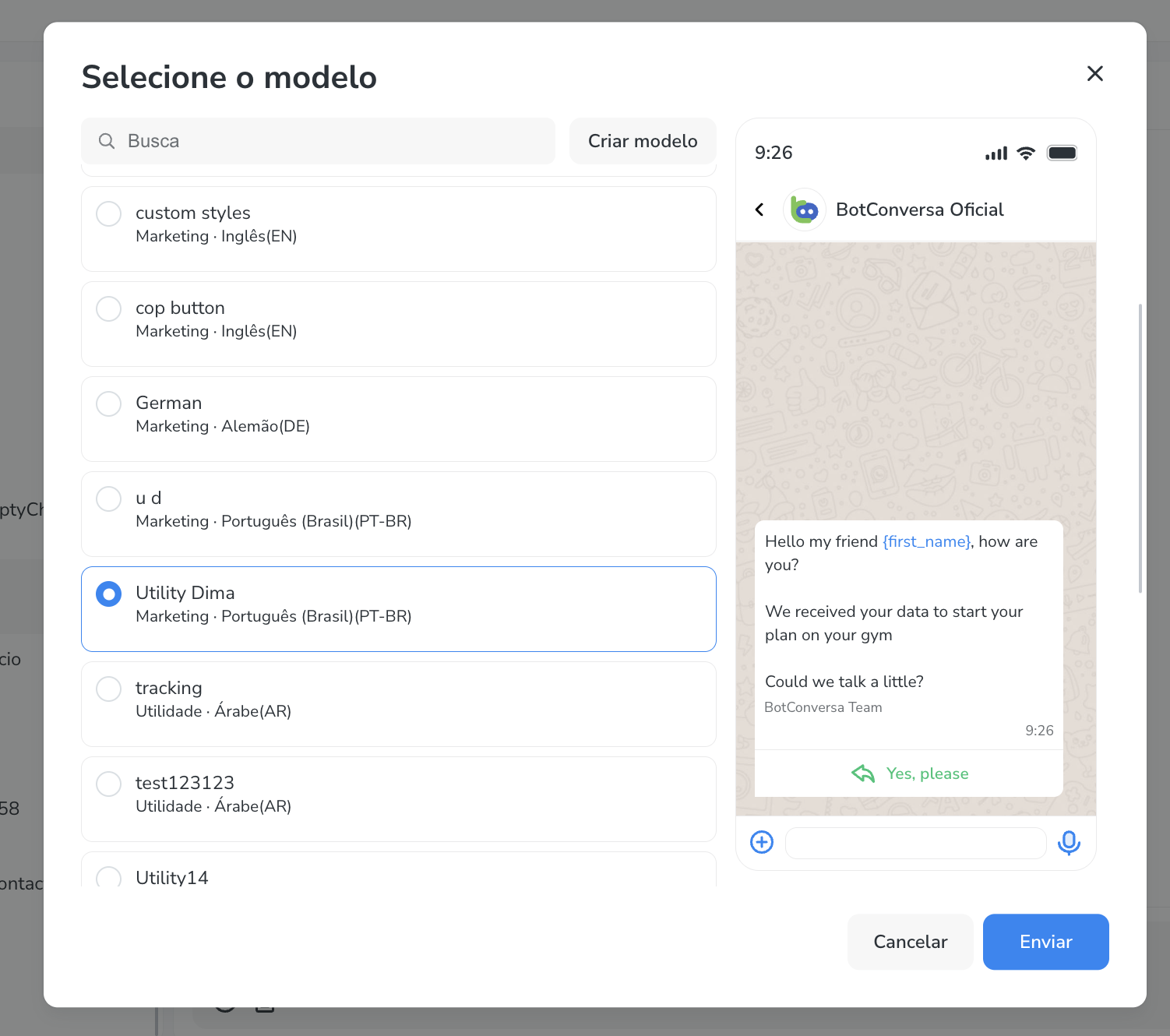
Task: Choose the German template radio button
Action: (x=109, y=403)
